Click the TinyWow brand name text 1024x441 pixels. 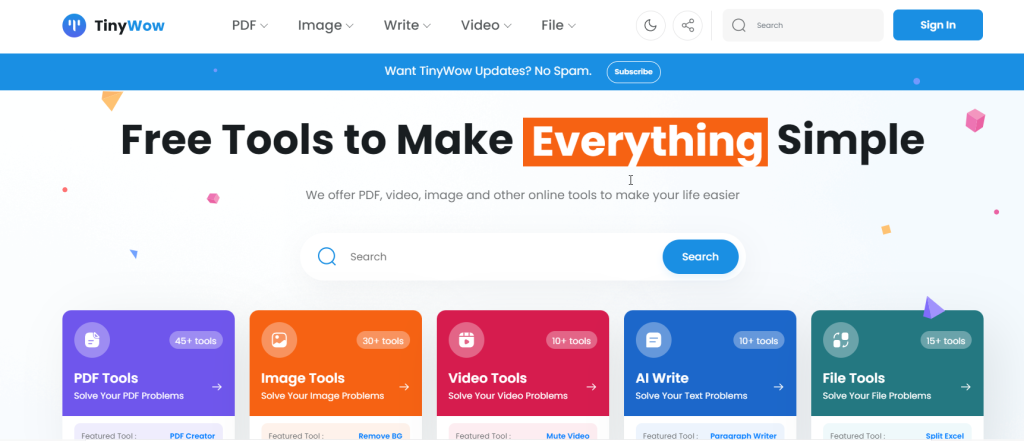coord(129,25)
